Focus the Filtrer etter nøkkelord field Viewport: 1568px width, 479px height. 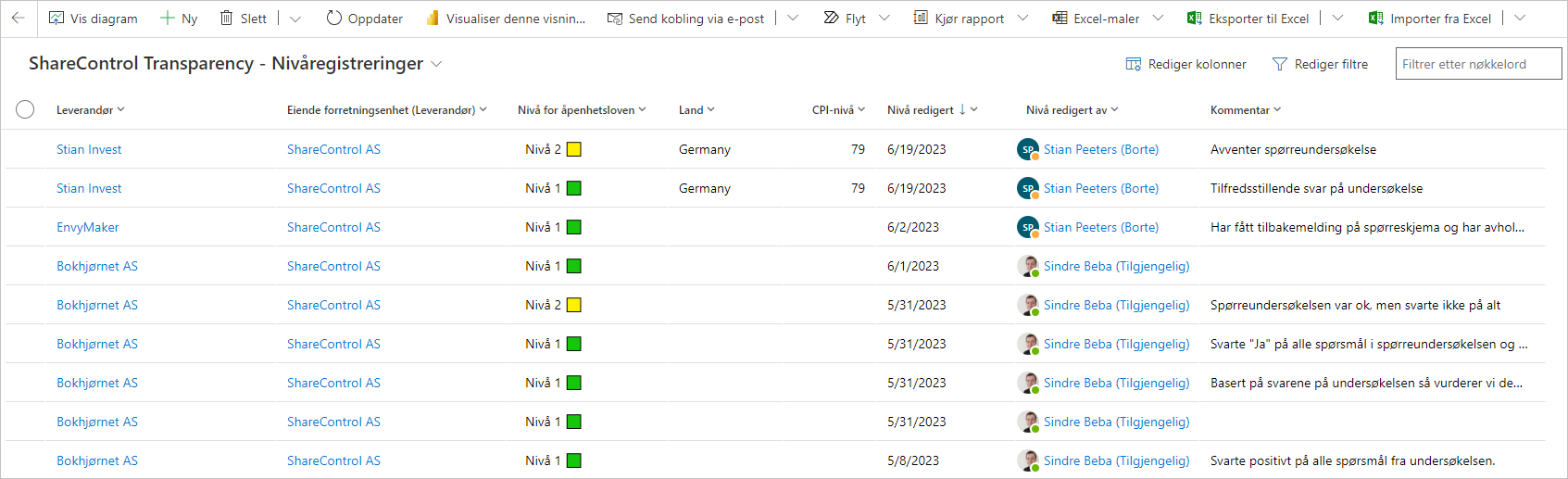tap(1478, 64)
